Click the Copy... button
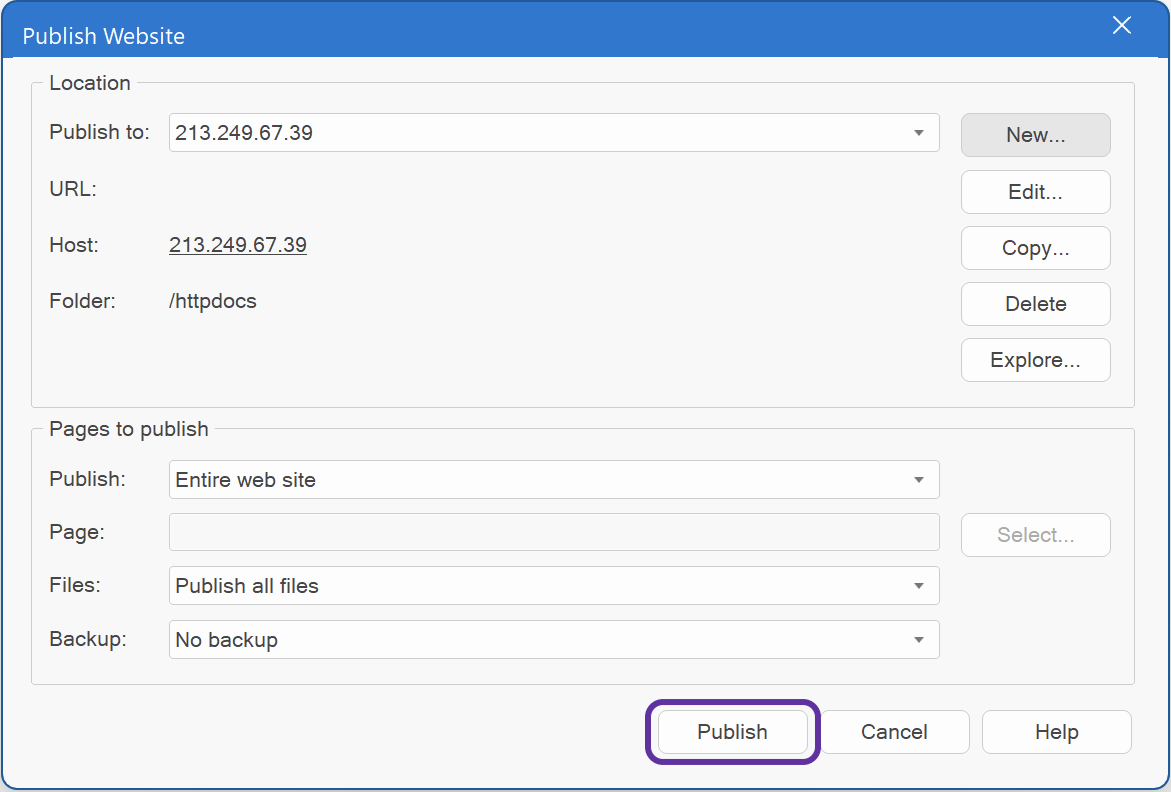 [1035, 248]
